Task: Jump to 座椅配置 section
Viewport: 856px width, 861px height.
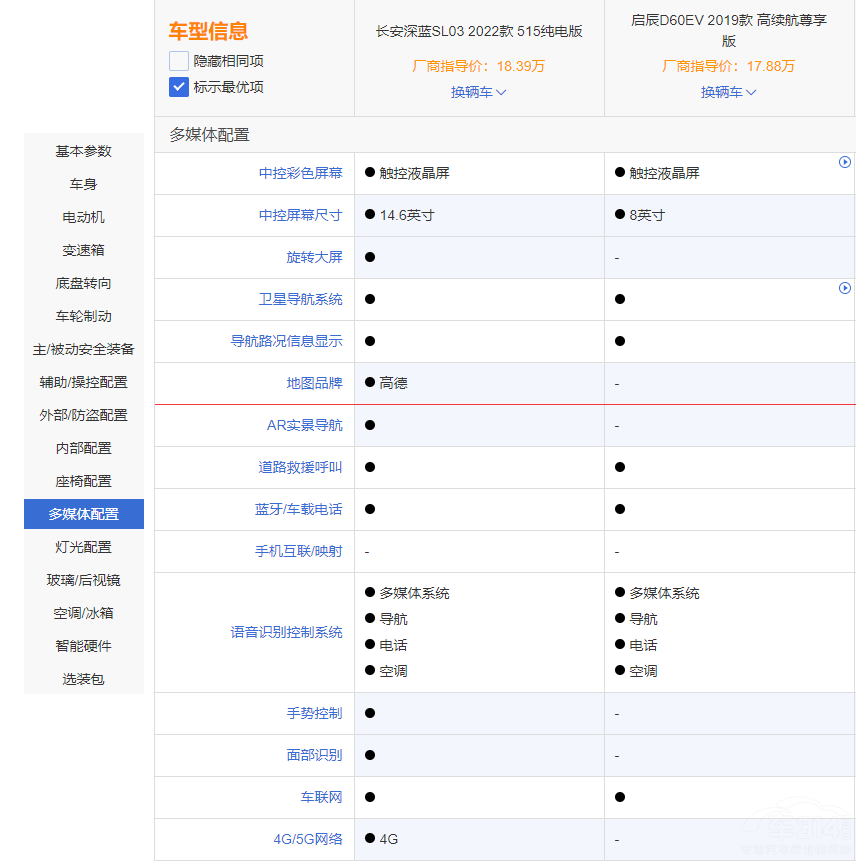Action: 84,481
